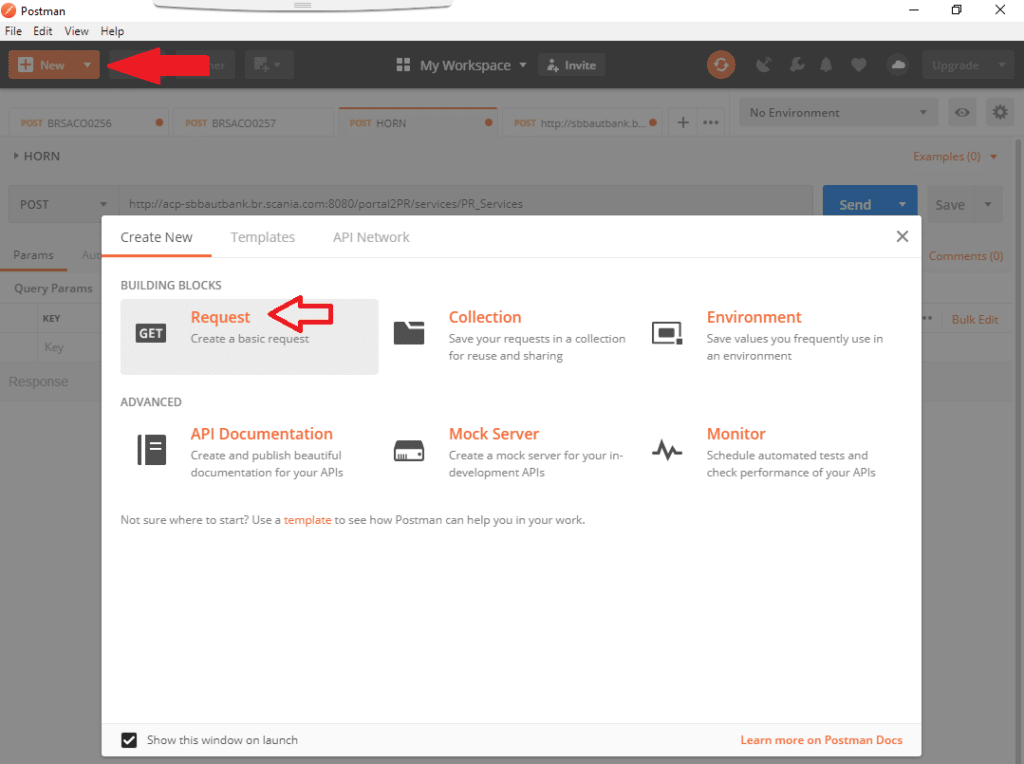Open the View menu
The width and height of the screenshot is (1024, 764).
pos(76,31)
